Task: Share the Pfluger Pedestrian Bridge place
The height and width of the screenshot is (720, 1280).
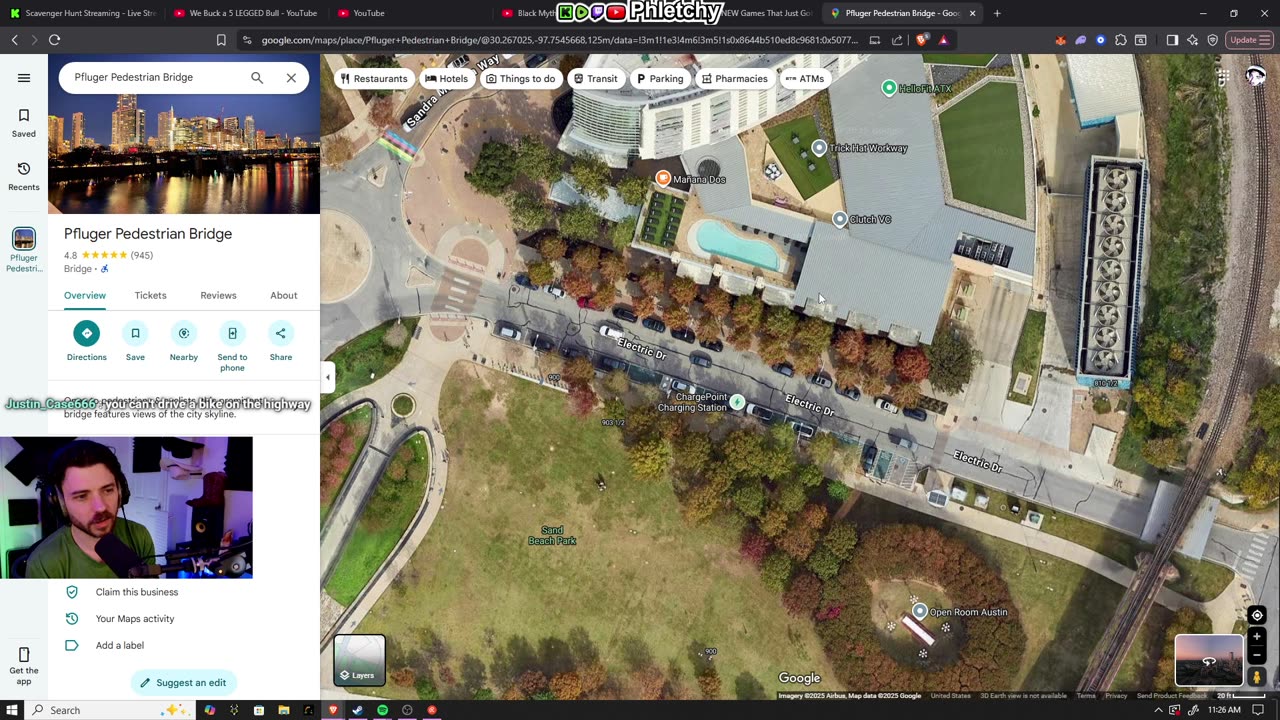Action: tap(281, 341)
